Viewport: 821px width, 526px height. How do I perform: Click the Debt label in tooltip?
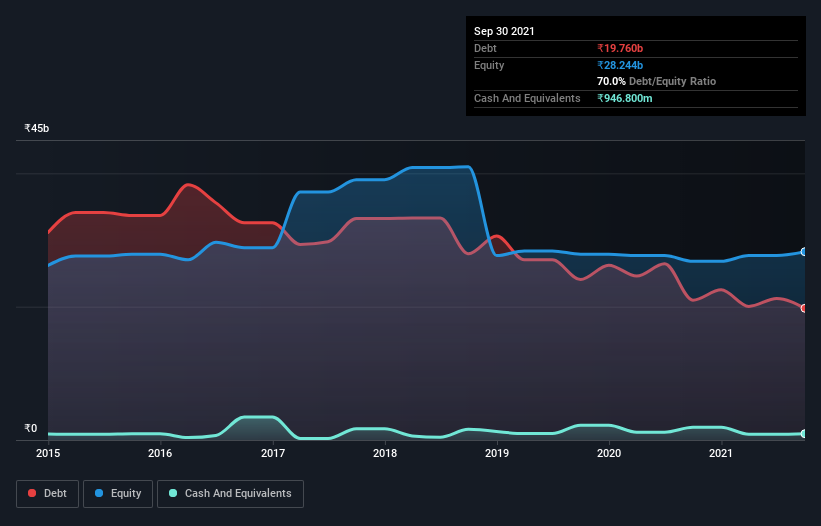485,48
